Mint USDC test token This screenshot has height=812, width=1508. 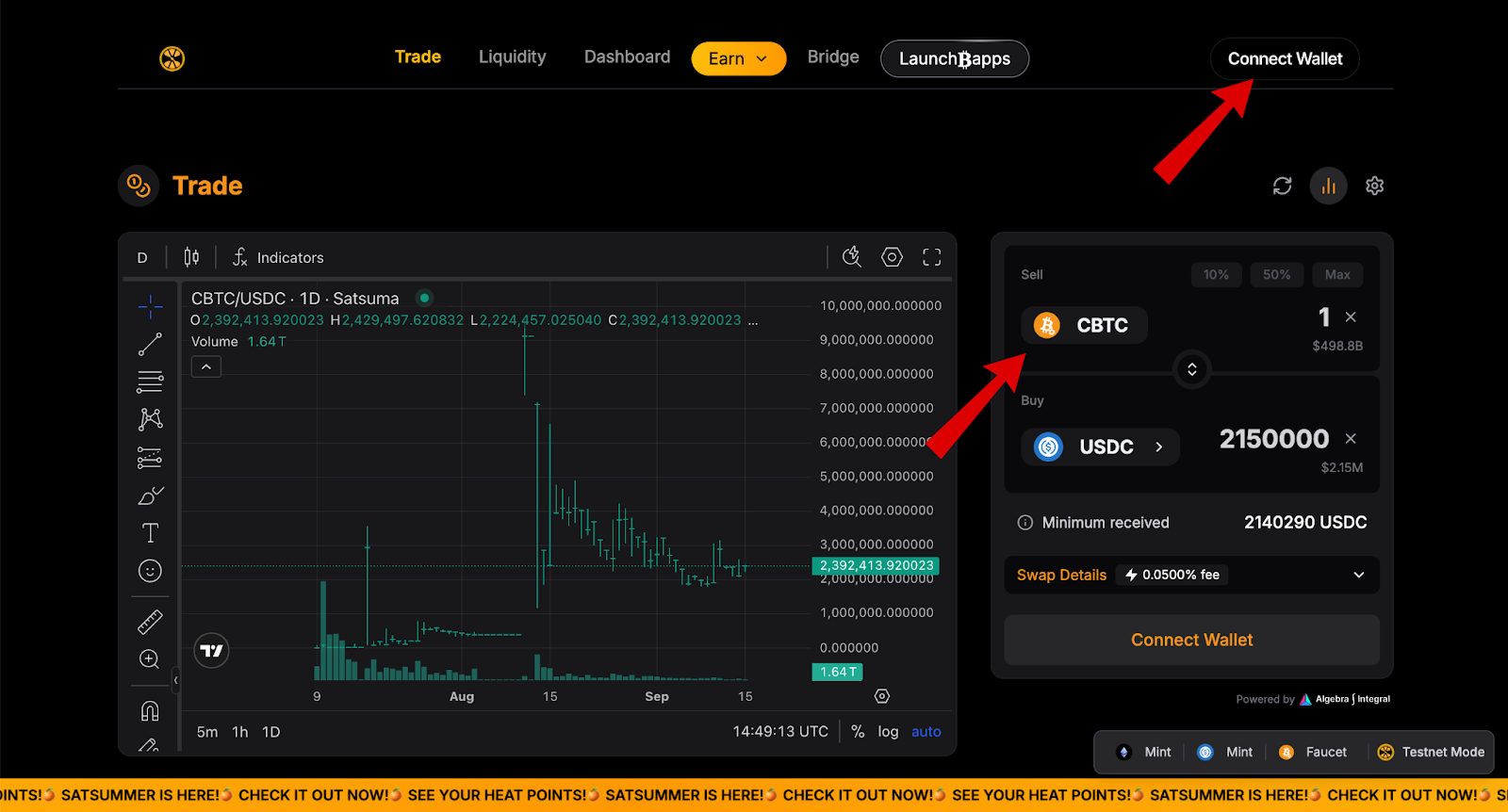(1225, 752)
